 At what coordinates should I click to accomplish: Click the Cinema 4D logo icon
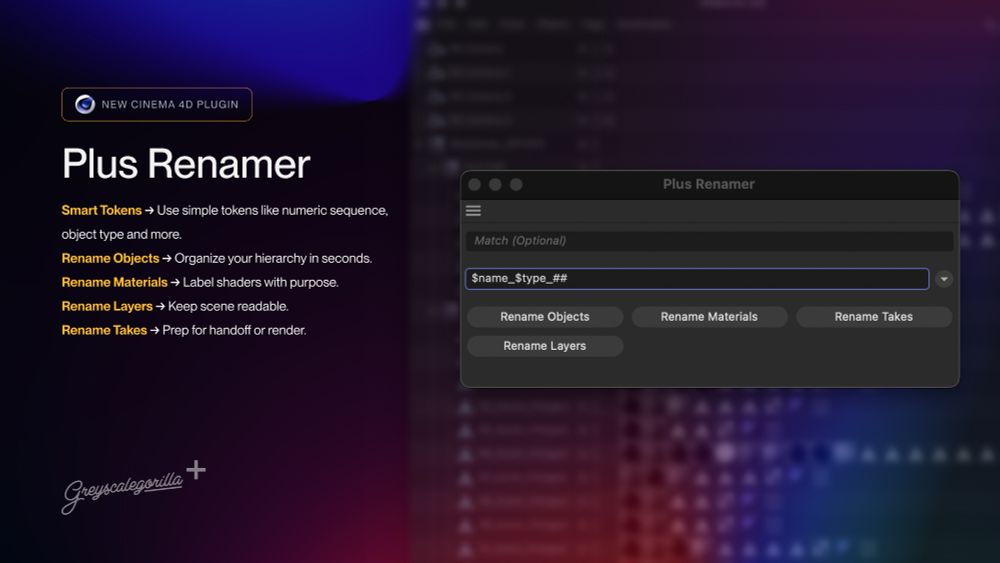(85, 104)
